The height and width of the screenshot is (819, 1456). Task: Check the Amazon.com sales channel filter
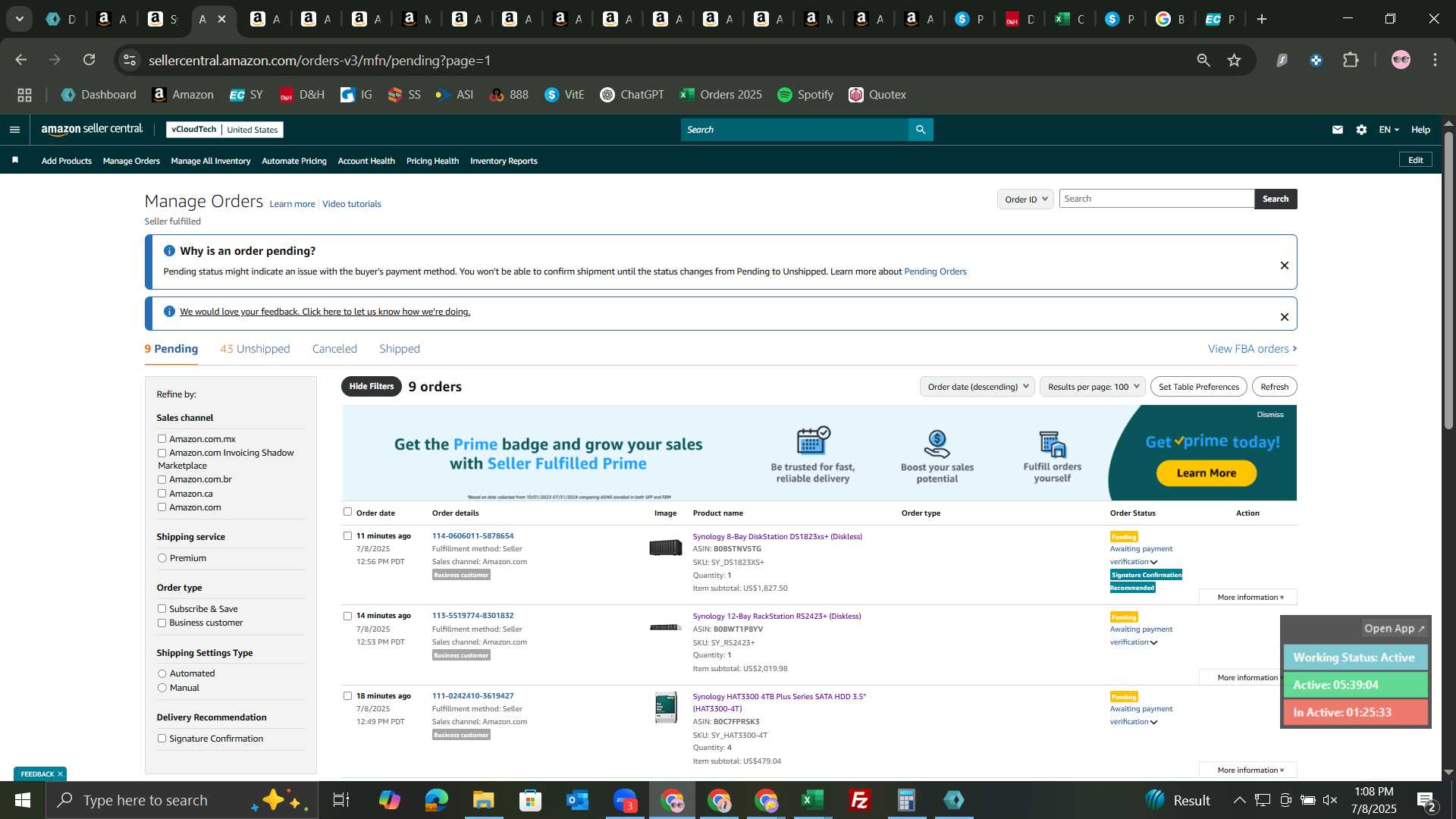pyautogui.click(x=162, y=507)
